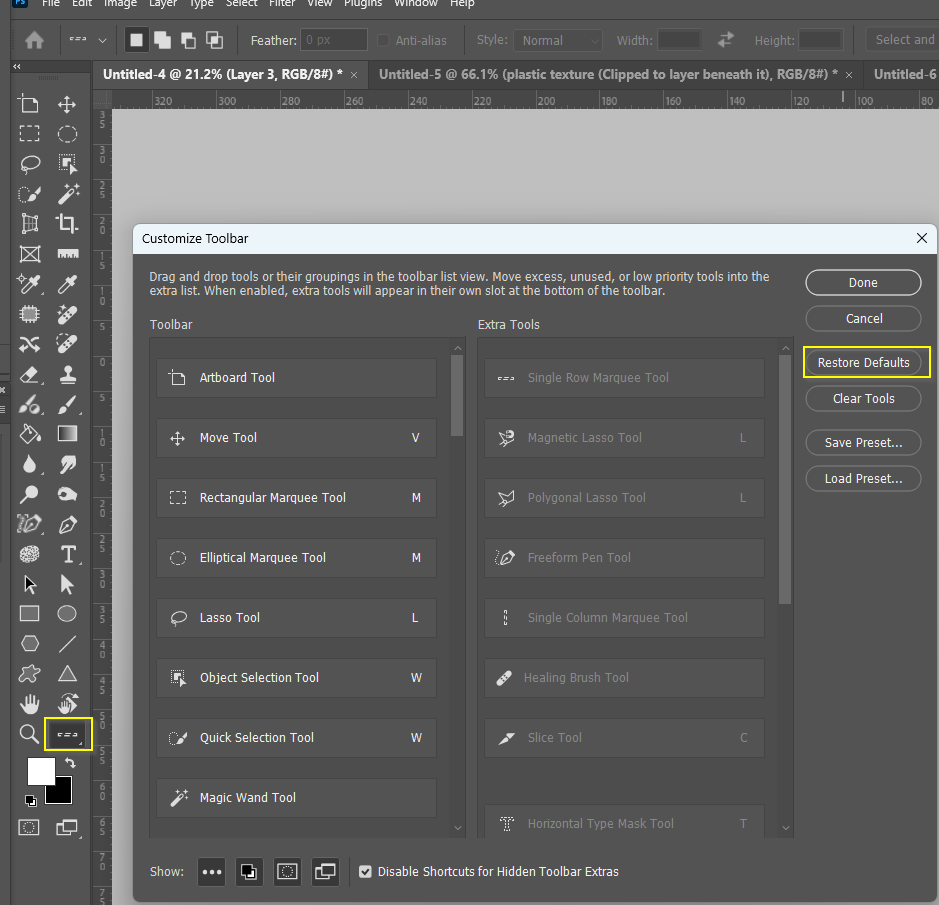Select the Eyedropper tool

(x=67, y=284)
